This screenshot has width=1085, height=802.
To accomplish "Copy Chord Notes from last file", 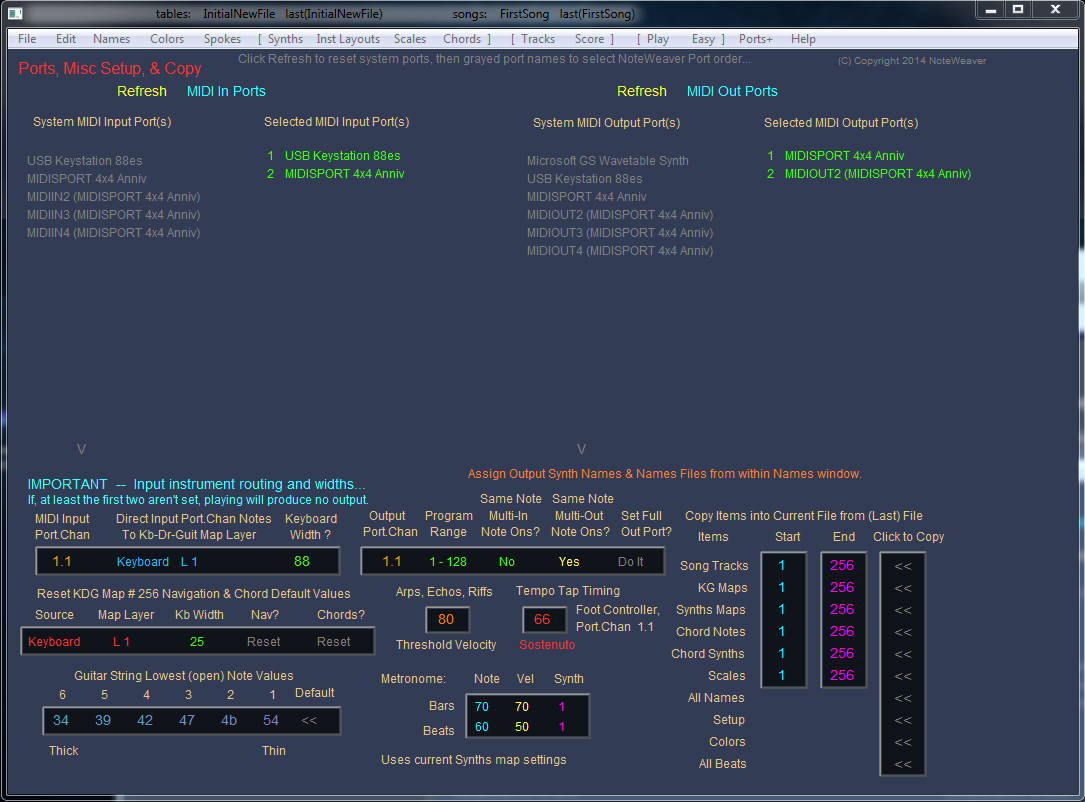I will tap(903, 632).
